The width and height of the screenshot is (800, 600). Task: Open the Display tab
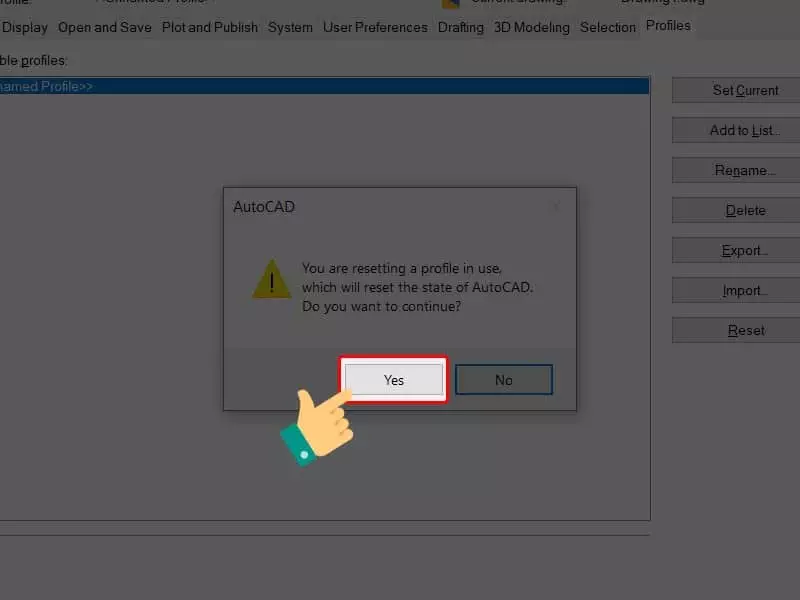coord(24,27)
